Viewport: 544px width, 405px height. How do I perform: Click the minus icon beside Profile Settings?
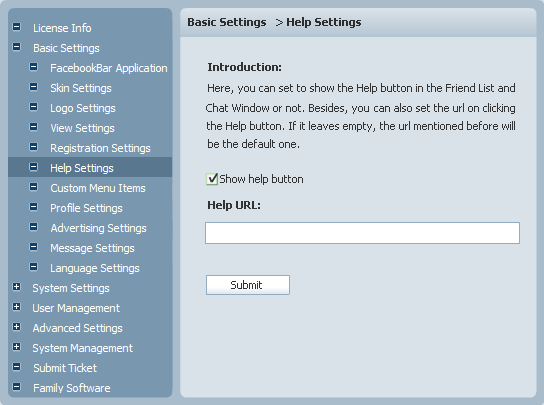point(33,207)
